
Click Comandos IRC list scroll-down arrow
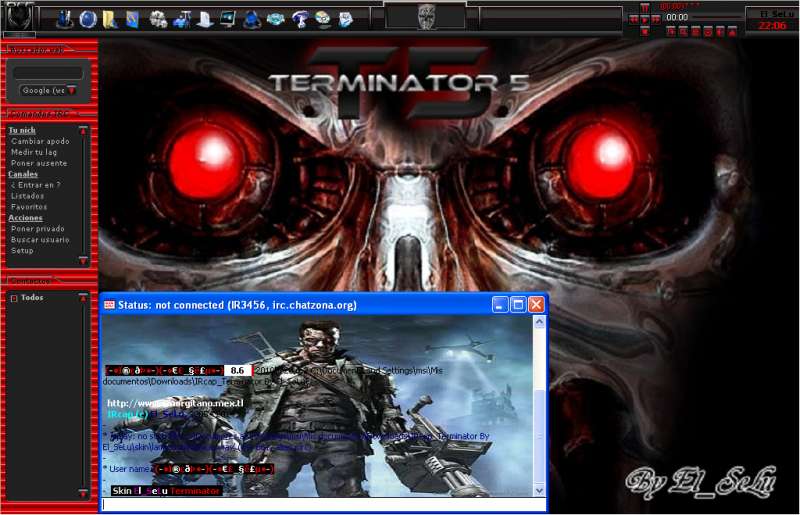83,261
